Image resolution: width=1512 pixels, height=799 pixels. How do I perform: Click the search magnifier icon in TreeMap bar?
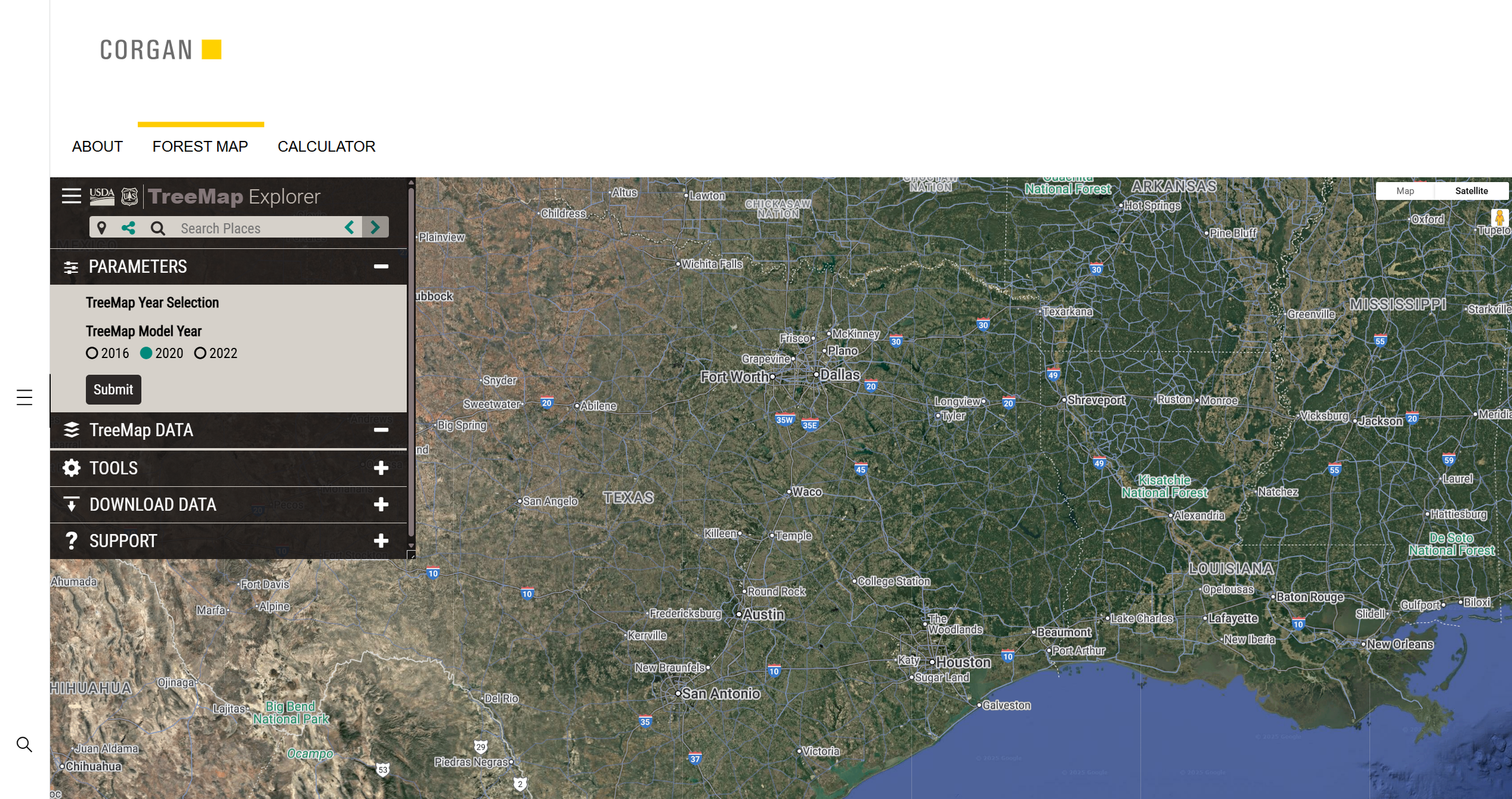[x=158, y=228]
